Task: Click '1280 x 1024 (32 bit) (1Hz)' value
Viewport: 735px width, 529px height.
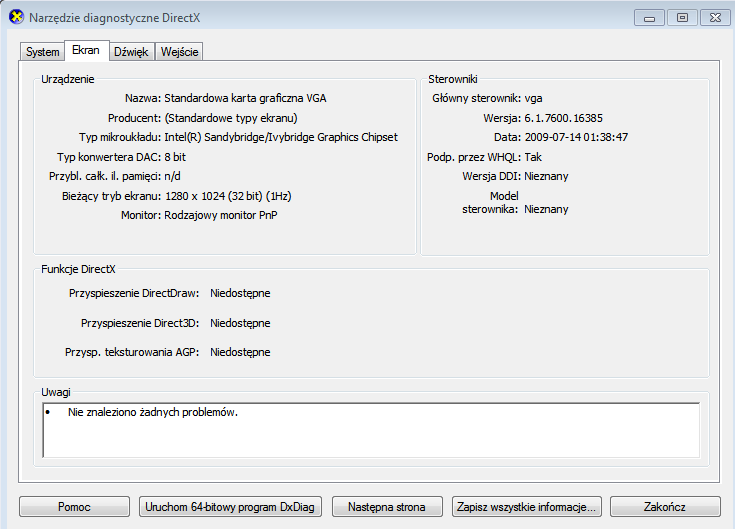Action: pyautogui.click(x=228, y=196)
